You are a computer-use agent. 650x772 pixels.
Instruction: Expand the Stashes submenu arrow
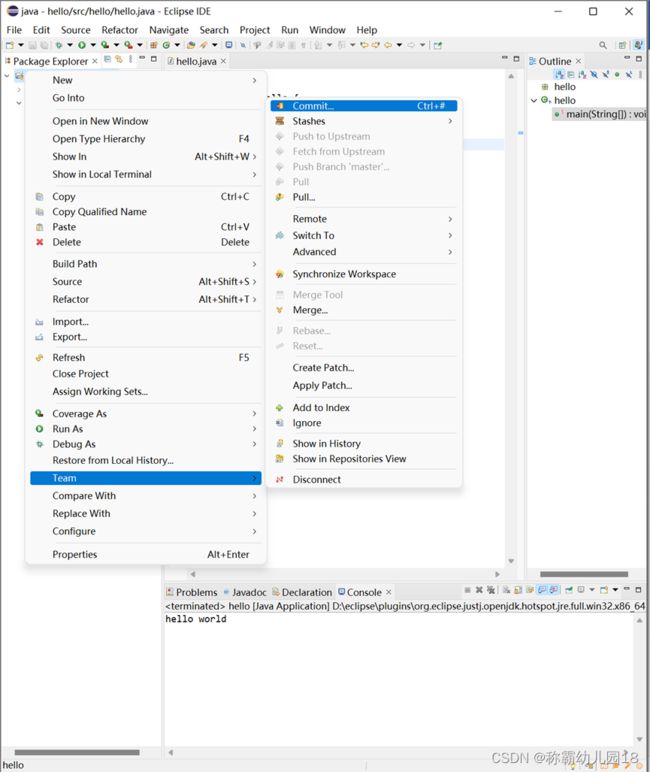[x=450, y=121]
